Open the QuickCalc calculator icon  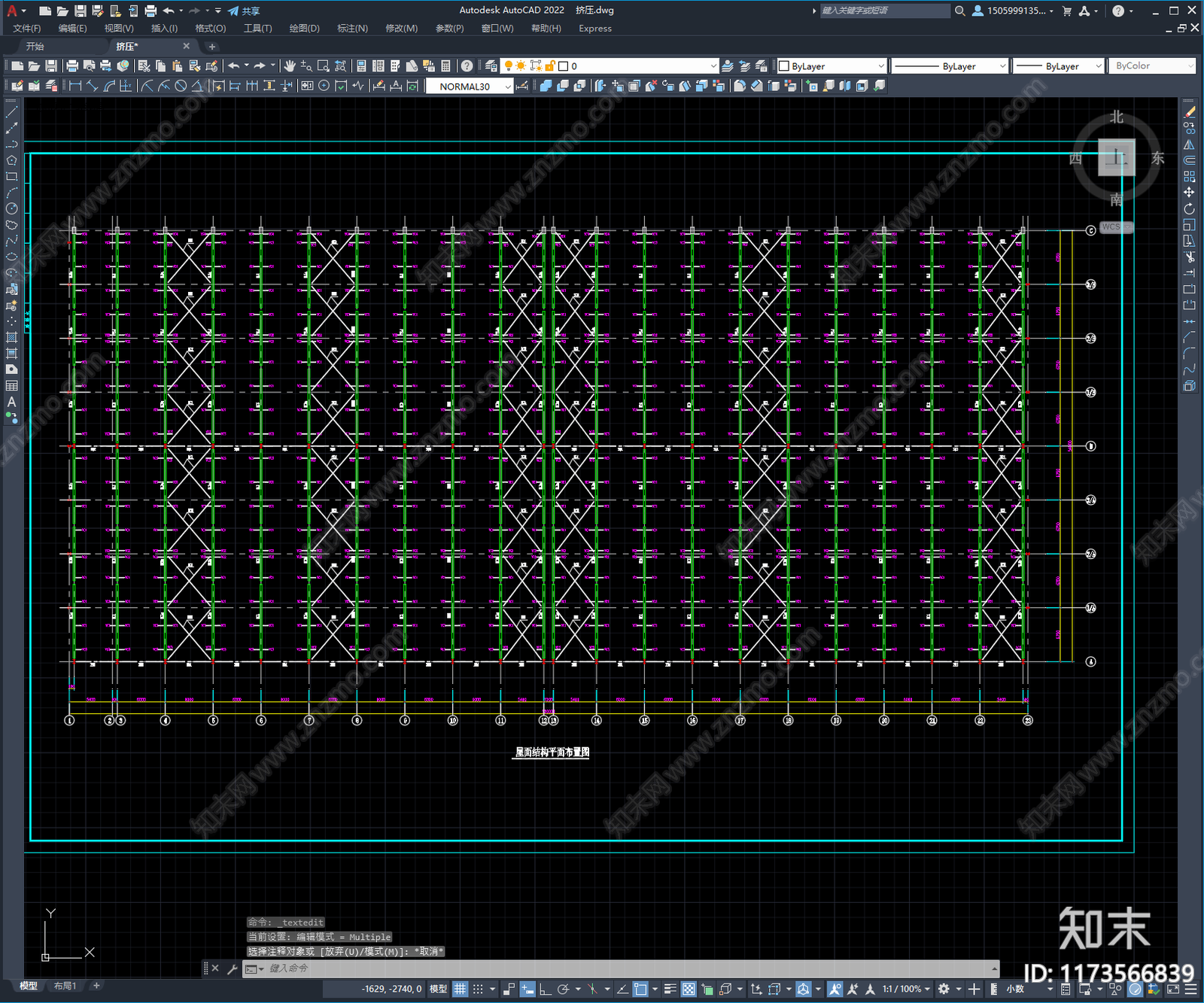click(x=445, y=66)
